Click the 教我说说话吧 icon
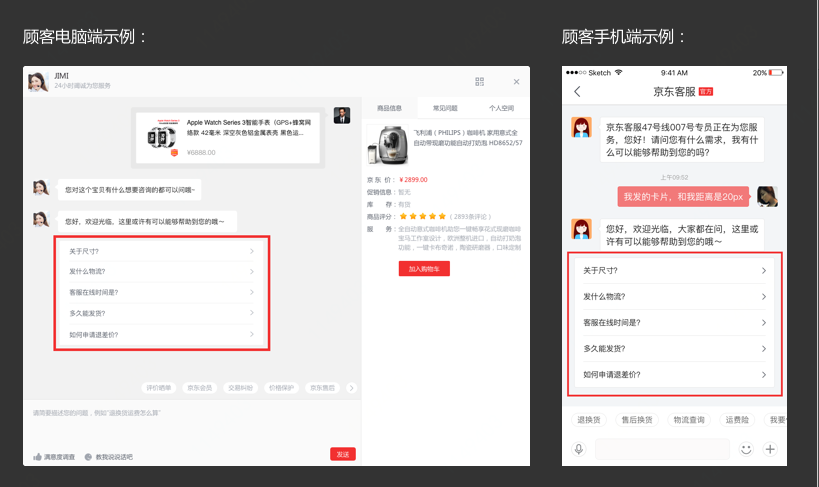 (x=88, y=456)
